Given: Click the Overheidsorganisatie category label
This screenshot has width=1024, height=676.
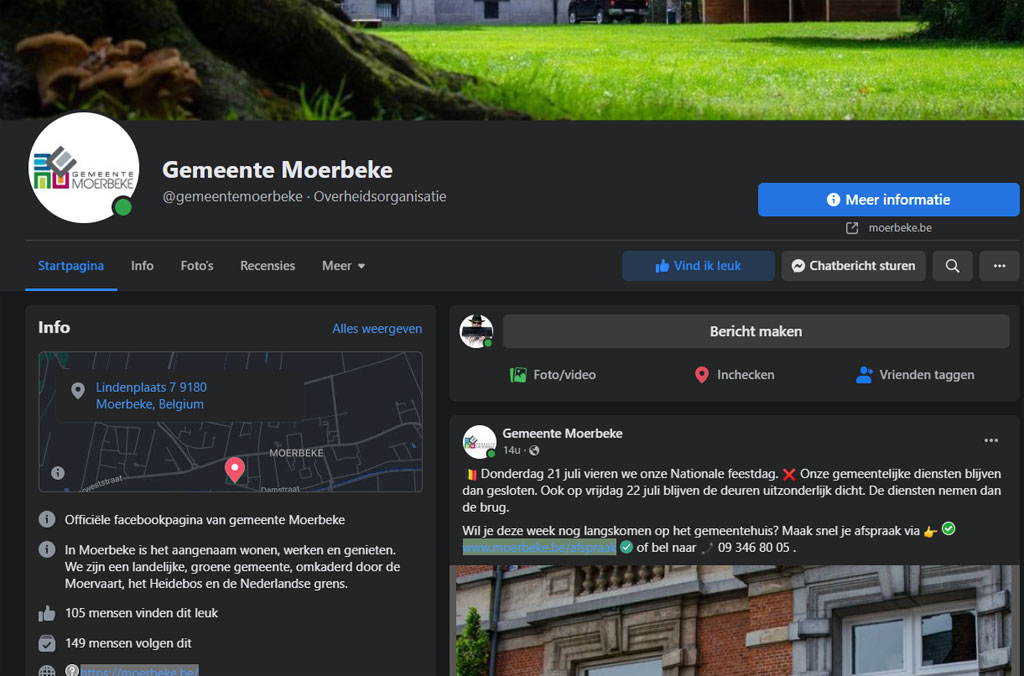Looking at the screenshot, I should point(380,196).
